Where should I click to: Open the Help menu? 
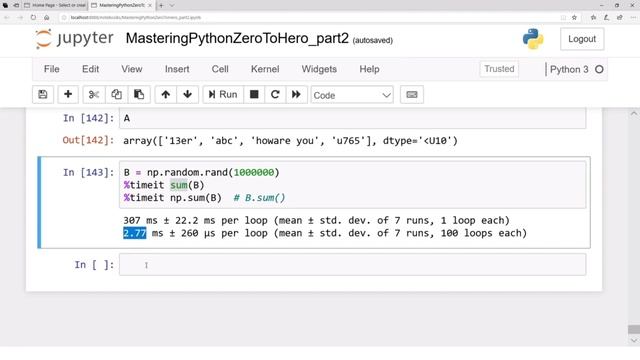point(369,69)
